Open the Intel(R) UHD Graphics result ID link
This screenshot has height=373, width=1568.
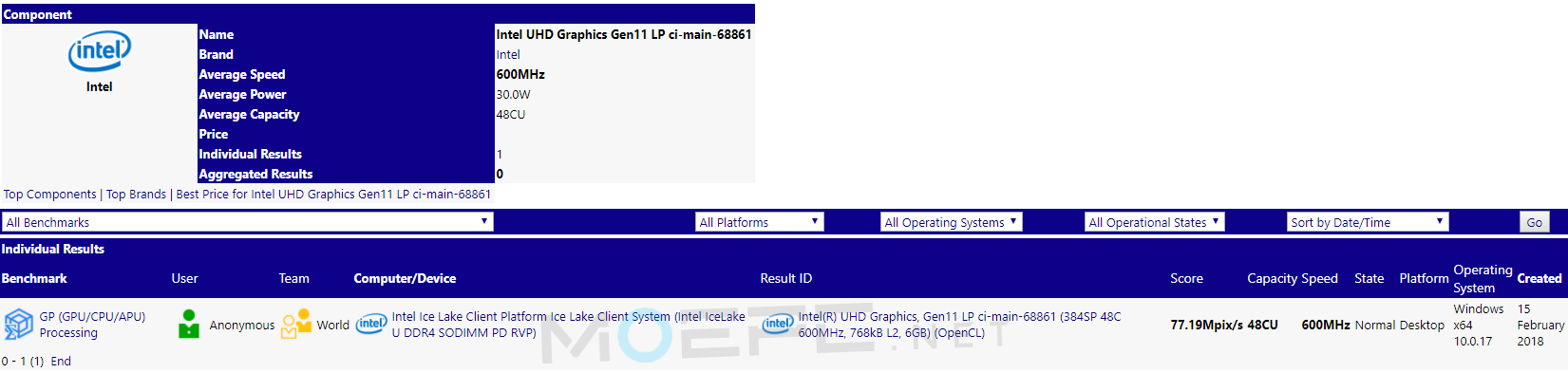pos(959,325)
